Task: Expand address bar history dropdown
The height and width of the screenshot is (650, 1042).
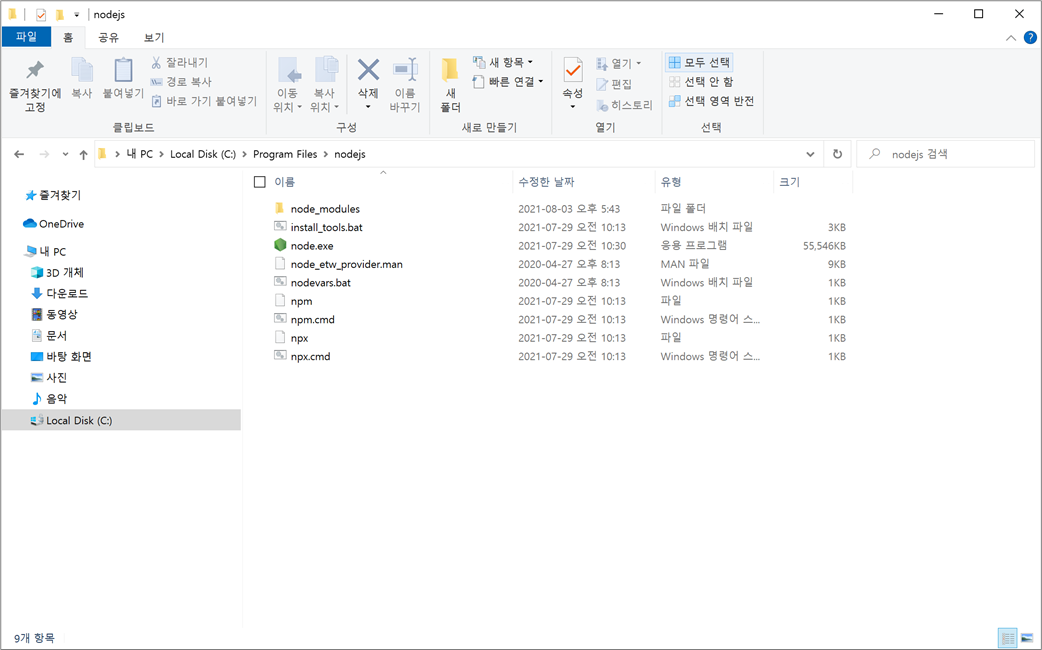Action: coord(810,154)
